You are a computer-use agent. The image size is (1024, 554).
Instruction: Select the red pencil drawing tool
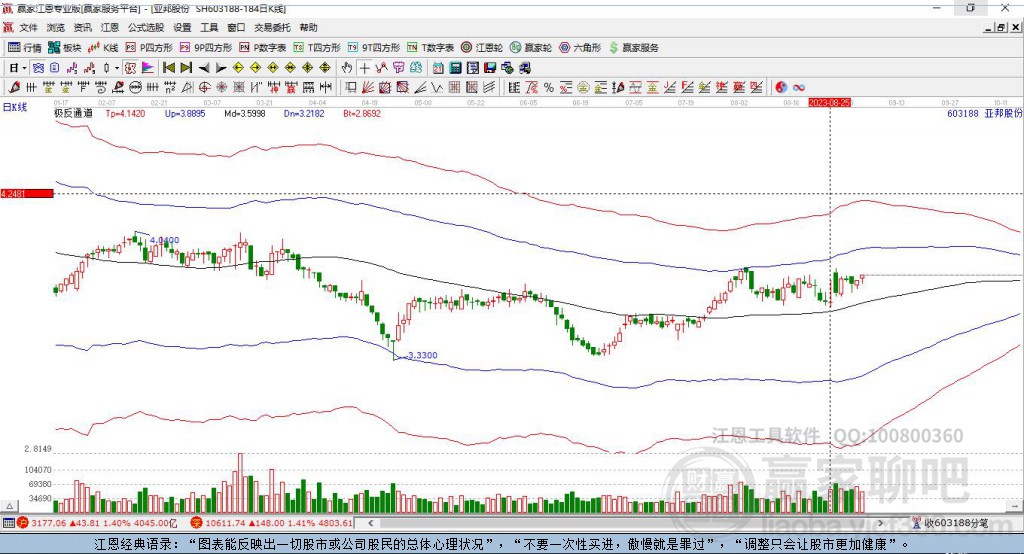(x=14, y=87)
